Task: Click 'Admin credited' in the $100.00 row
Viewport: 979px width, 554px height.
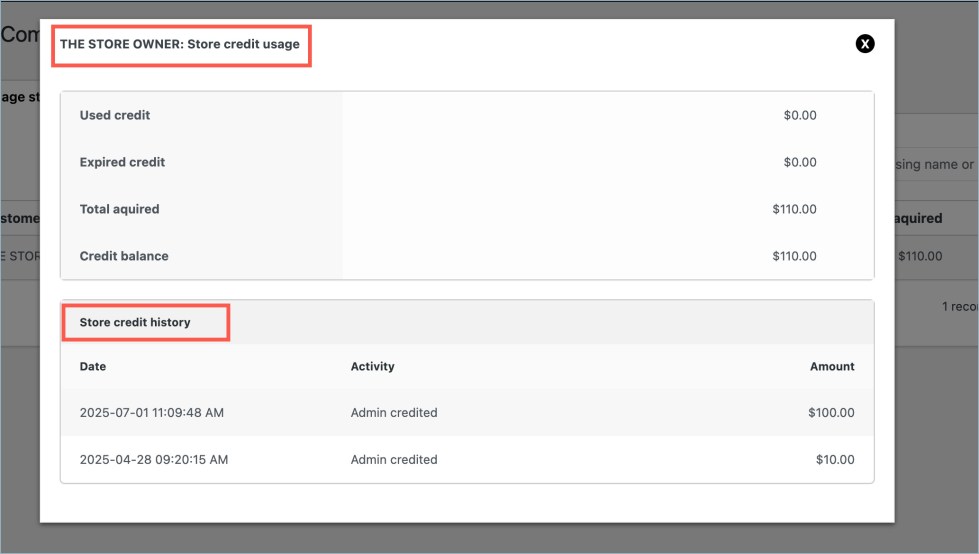Action: (394, 412)
